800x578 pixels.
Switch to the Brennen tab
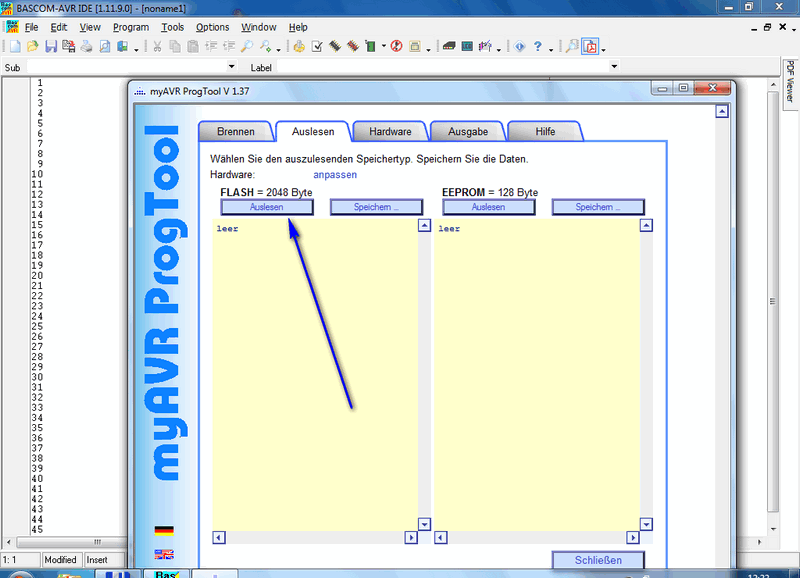[x=236, y=132]
